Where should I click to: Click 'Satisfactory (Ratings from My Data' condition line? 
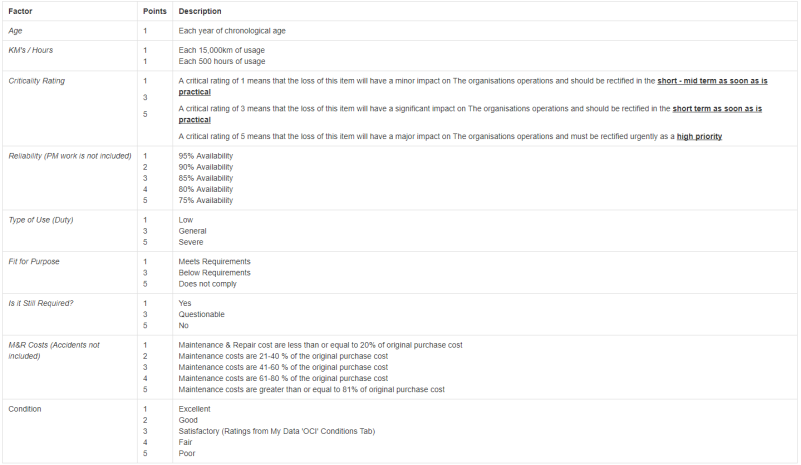coord(276,431)
